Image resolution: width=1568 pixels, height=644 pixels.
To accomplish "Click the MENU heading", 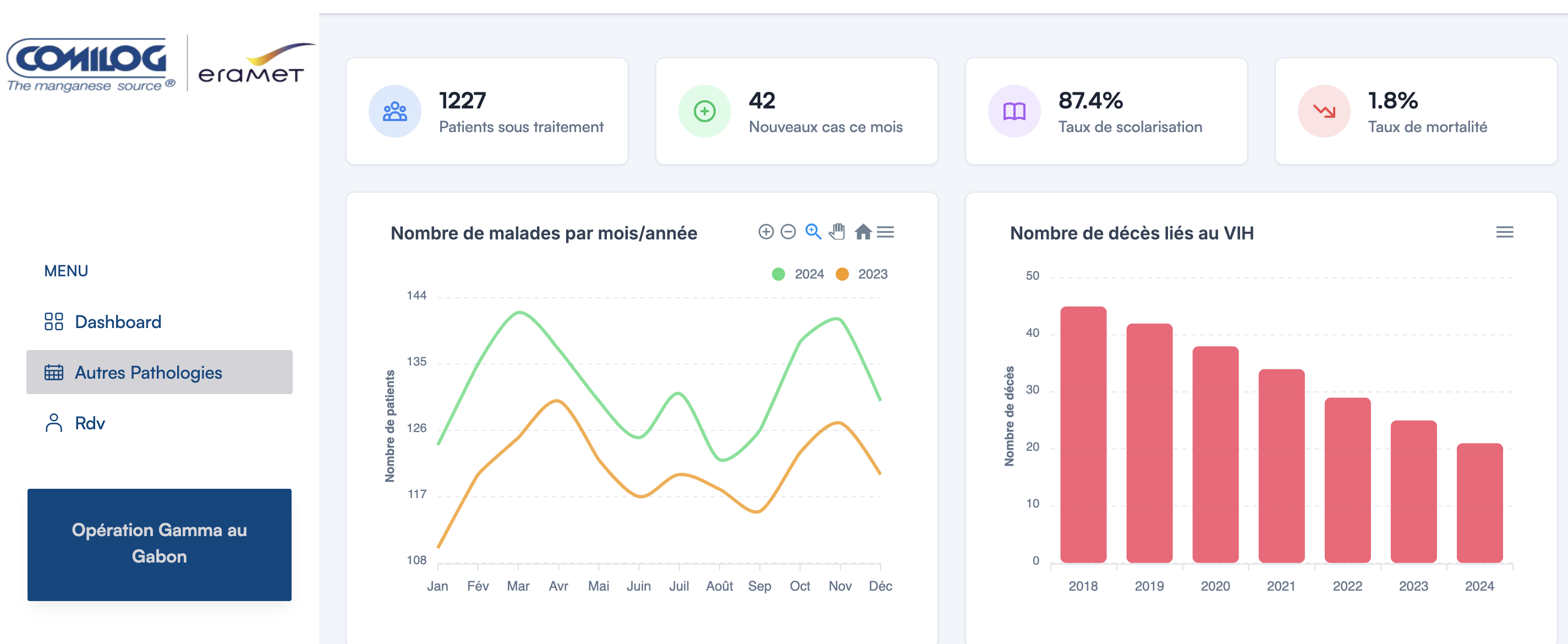I will [65, 271].
